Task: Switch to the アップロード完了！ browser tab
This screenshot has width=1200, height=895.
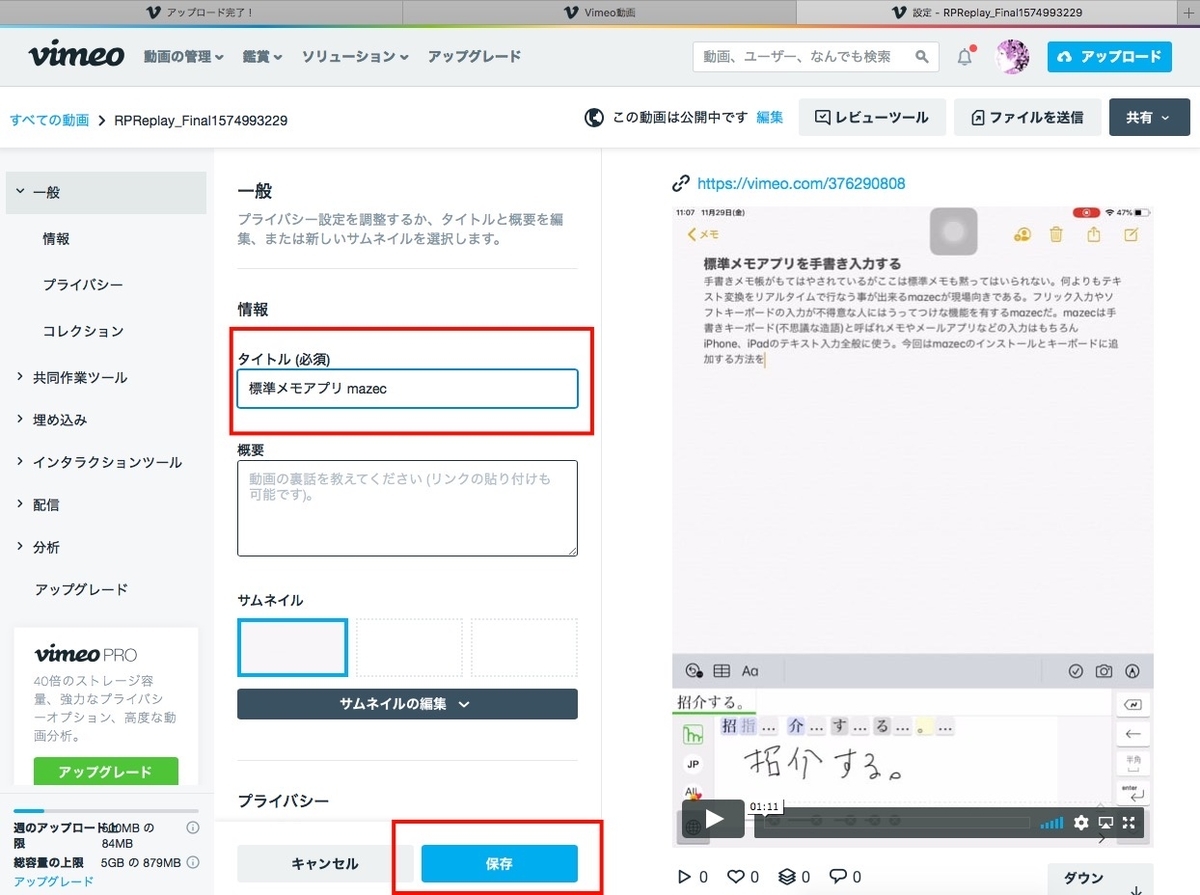Action: 200,12
